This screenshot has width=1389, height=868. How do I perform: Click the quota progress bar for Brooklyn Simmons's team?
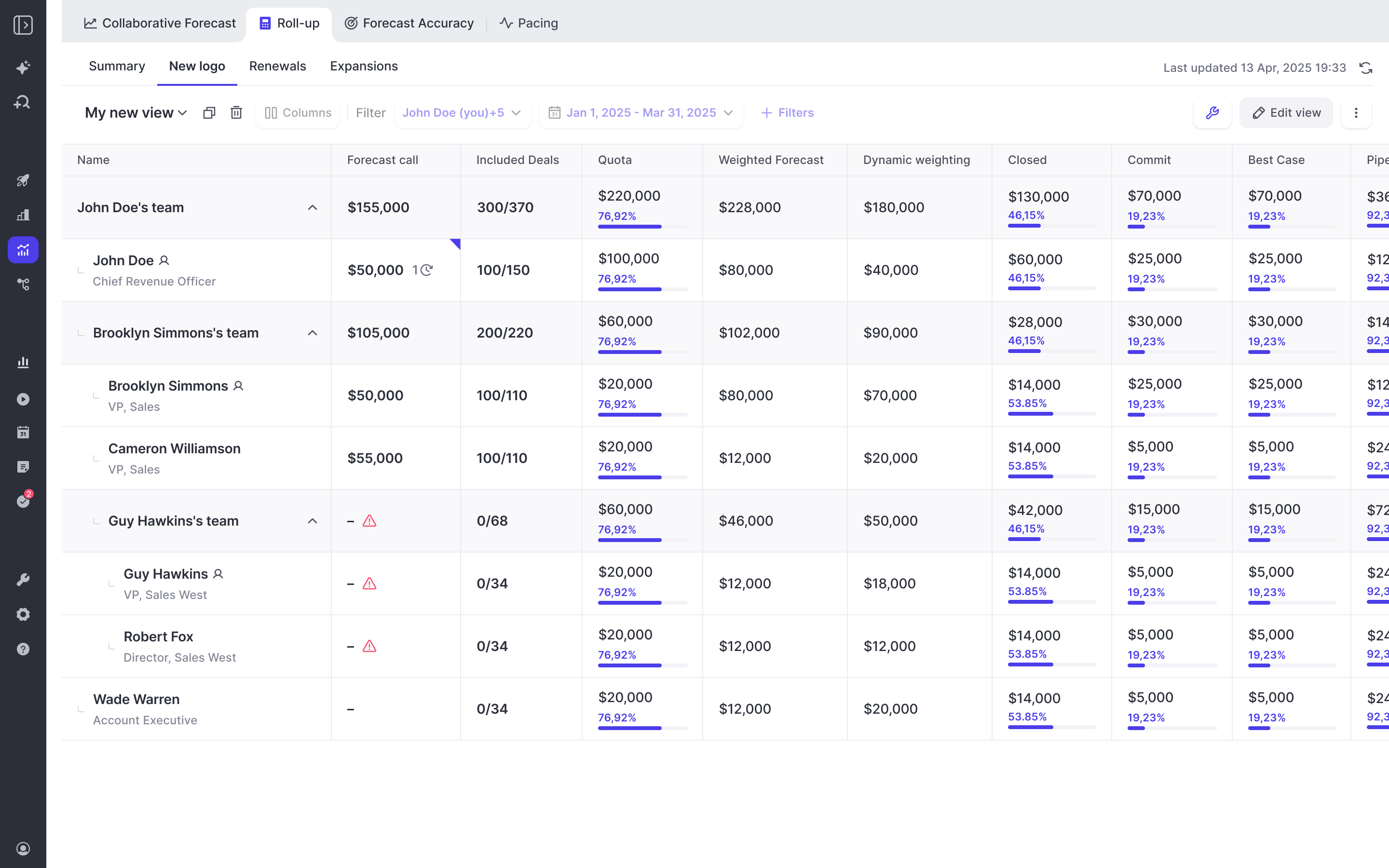(642, 352)
